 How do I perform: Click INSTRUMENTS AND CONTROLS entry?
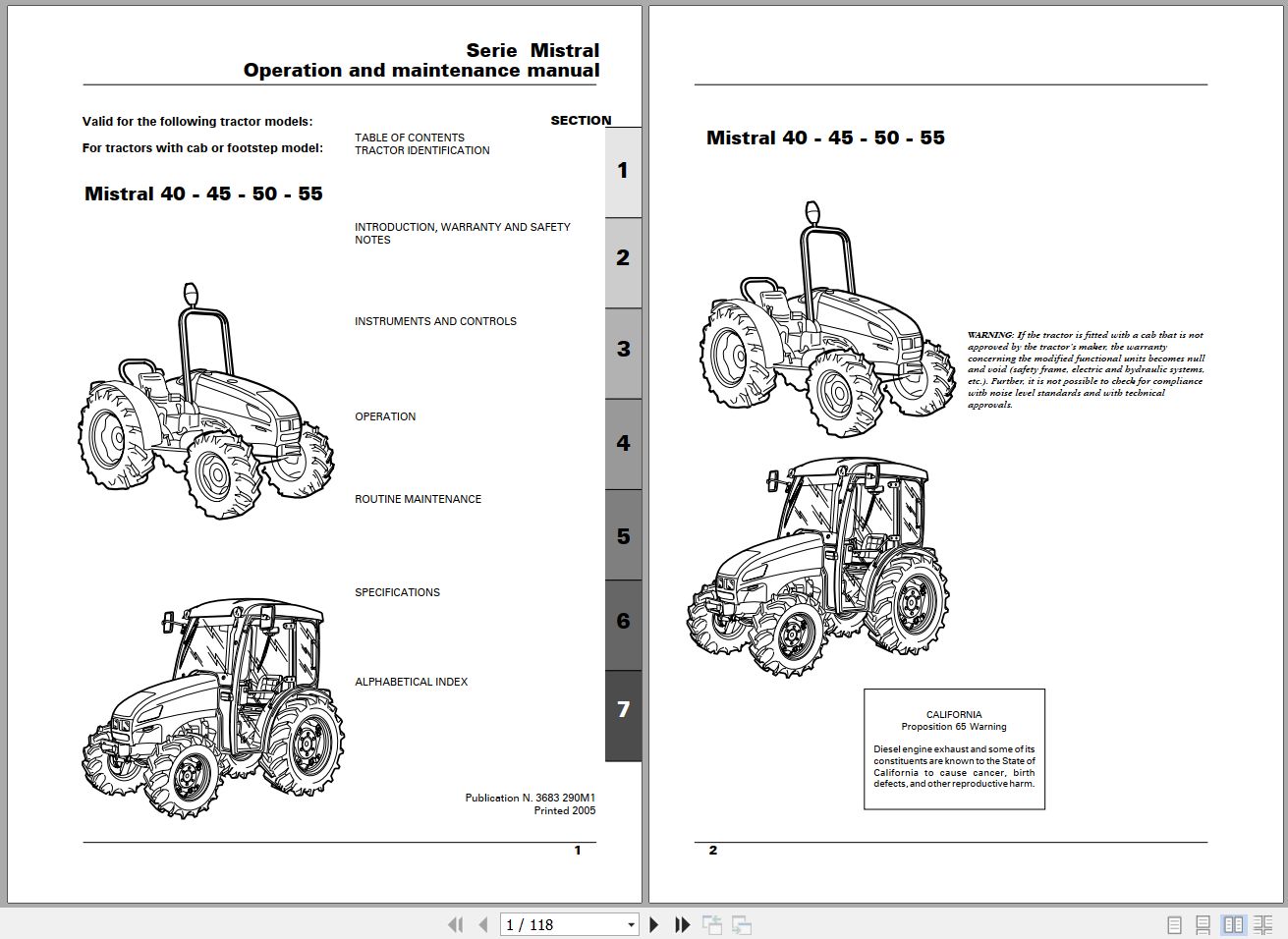(435, 321)
